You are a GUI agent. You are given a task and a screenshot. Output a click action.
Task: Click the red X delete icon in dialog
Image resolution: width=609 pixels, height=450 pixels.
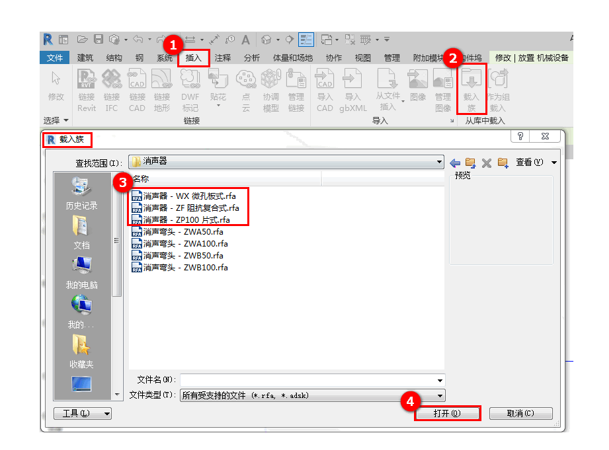point(487,162)
